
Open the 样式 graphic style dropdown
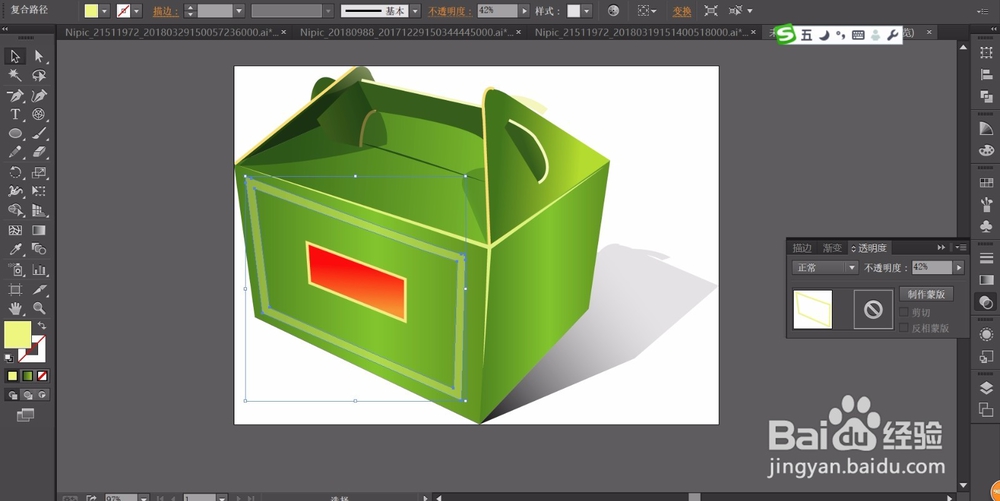click(587, 11)
